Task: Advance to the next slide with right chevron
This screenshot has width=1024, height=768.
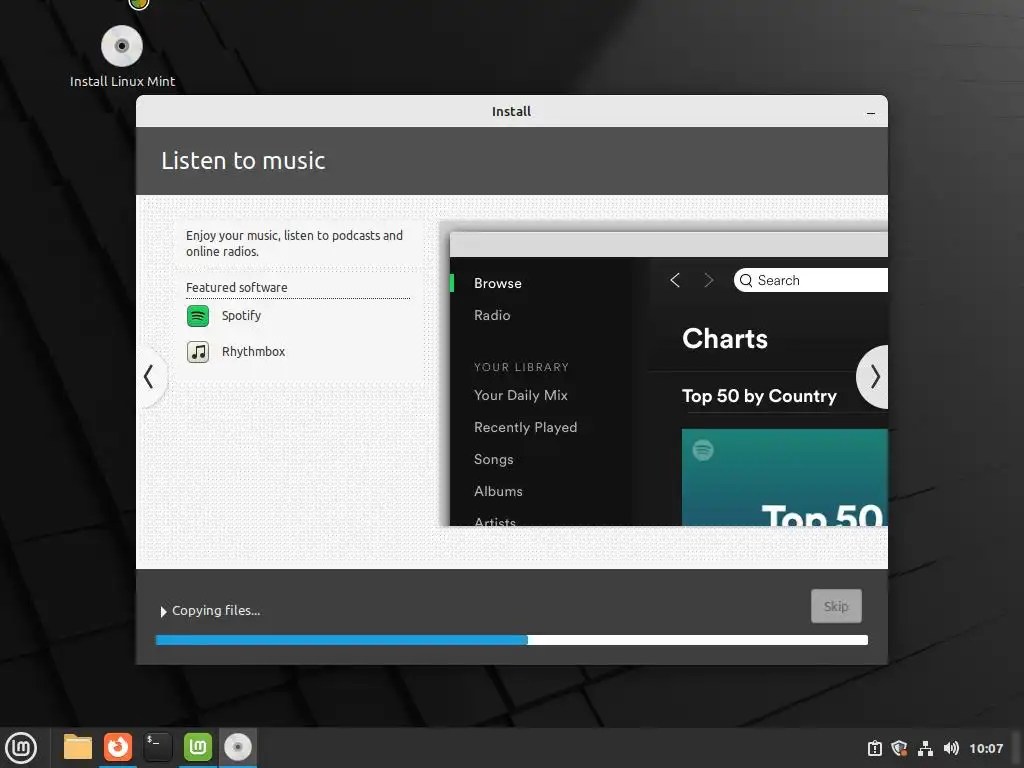Action: coord(874,377)
